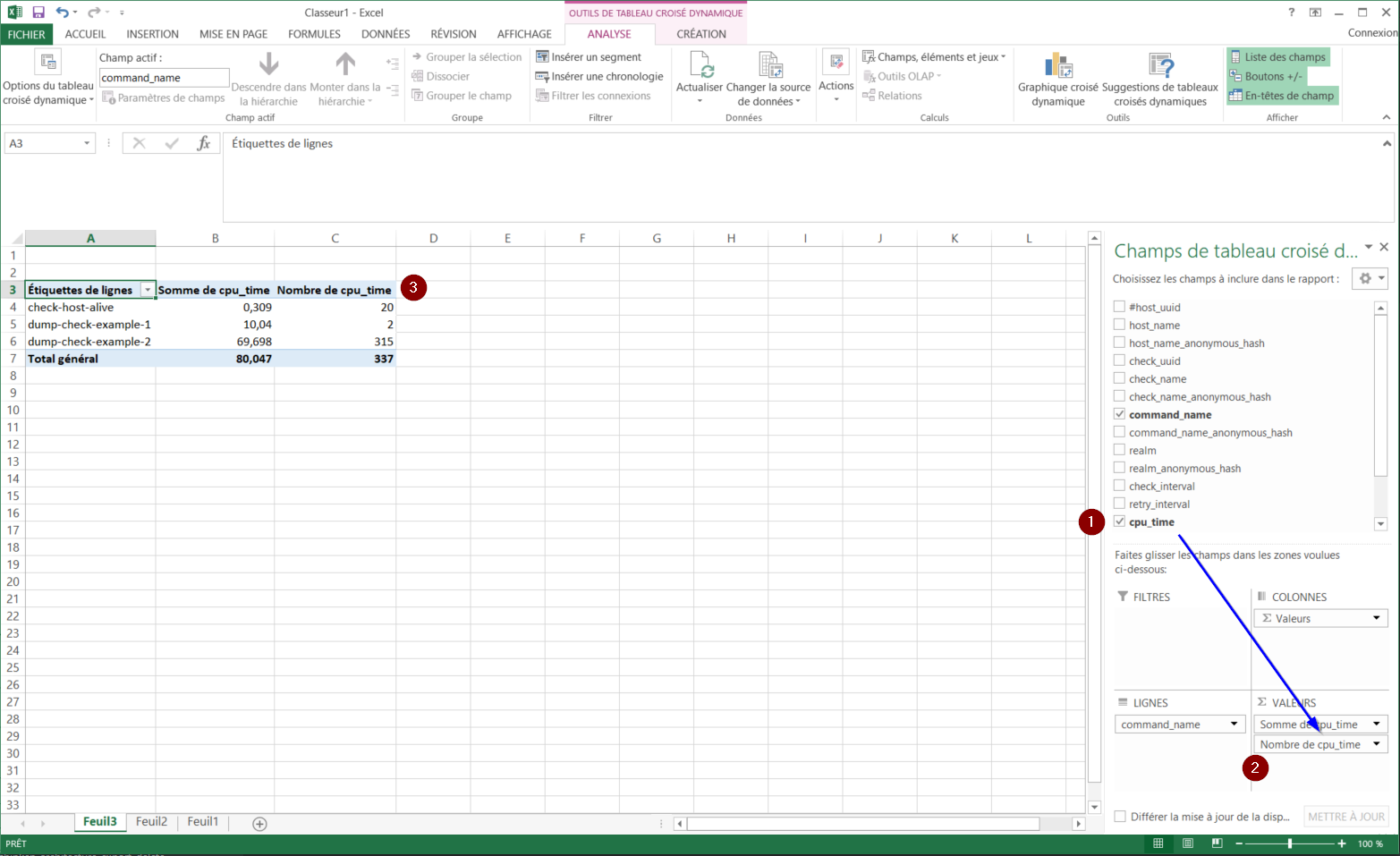The height and width of the screenshot is (856, 1400).
Task: Uncheck the cpu_time field checkbox
Action: tap(1119, 521)
